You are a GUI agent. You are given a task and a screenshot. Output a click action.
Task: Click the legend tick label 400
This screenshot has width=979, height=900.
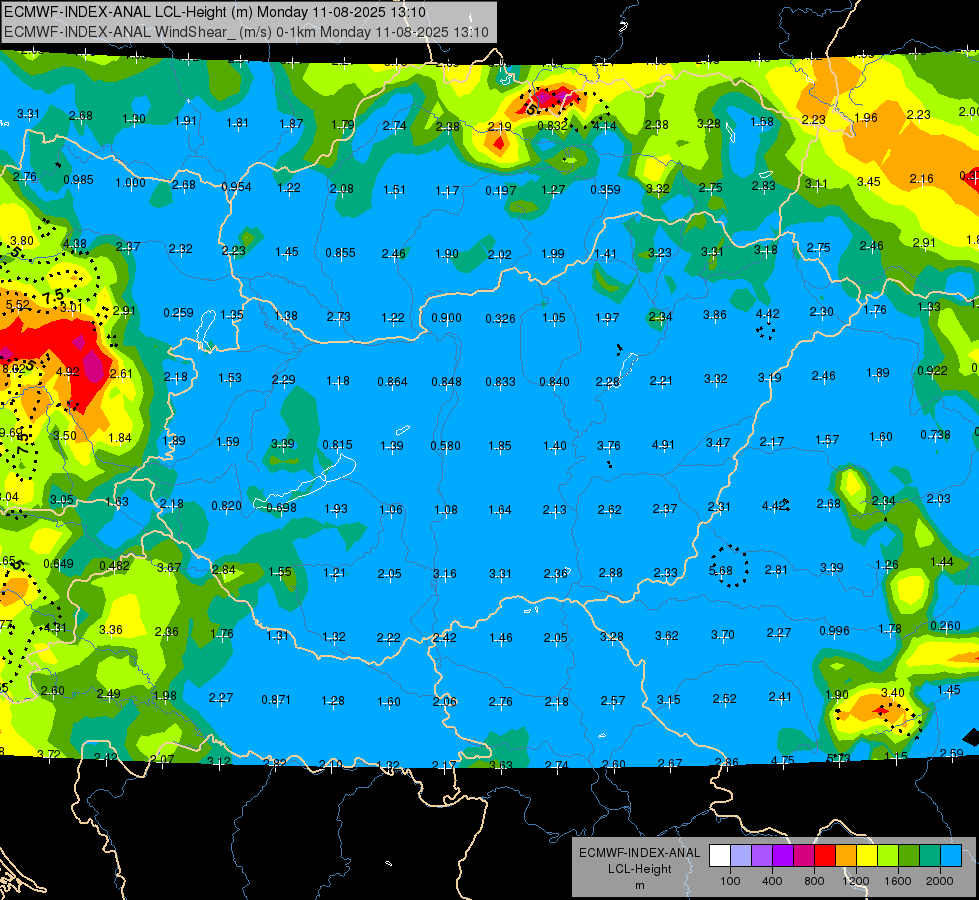click(772, 881)
